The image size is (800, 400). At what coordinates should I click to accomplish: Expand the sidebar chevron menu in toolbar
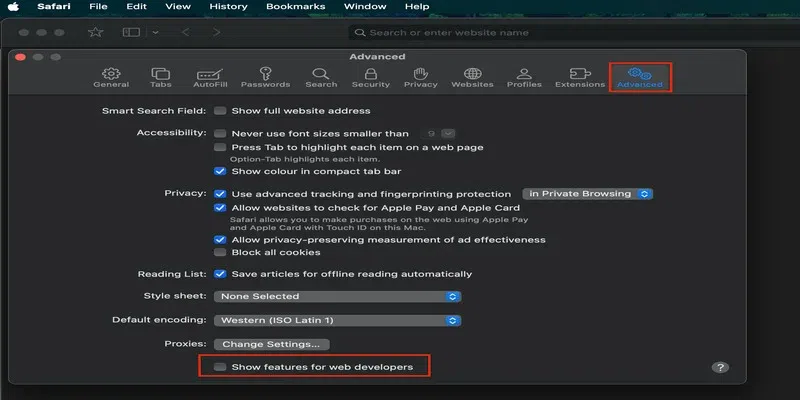click(155, 32)
